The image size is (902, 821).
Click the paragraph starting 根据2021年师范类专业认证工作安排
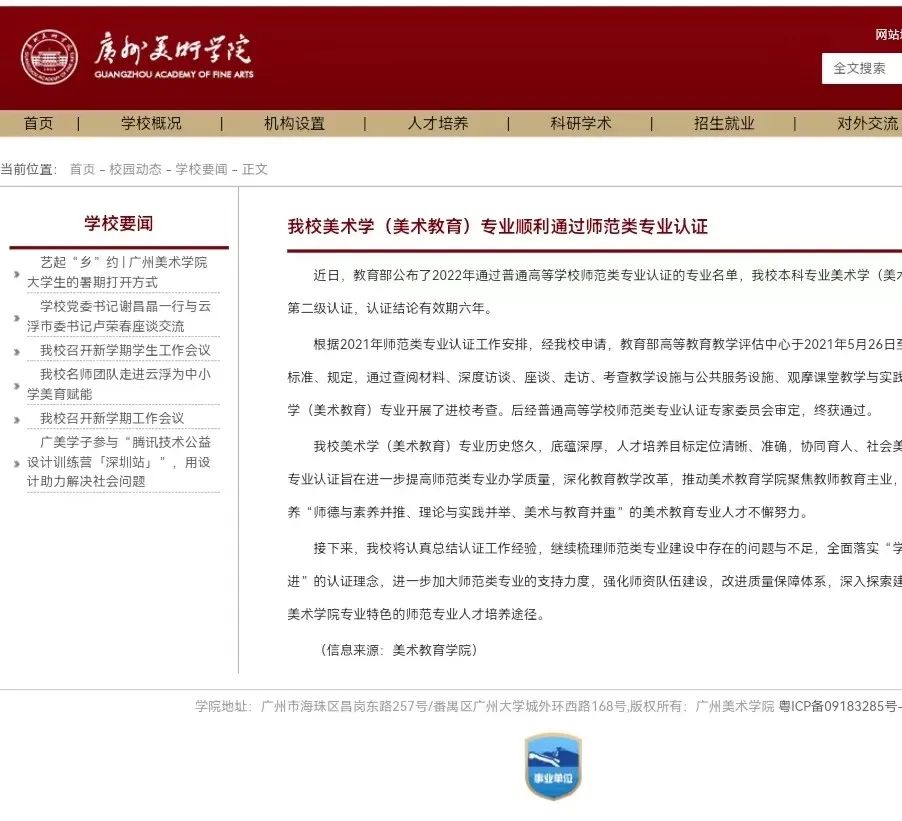pos(595,377)
